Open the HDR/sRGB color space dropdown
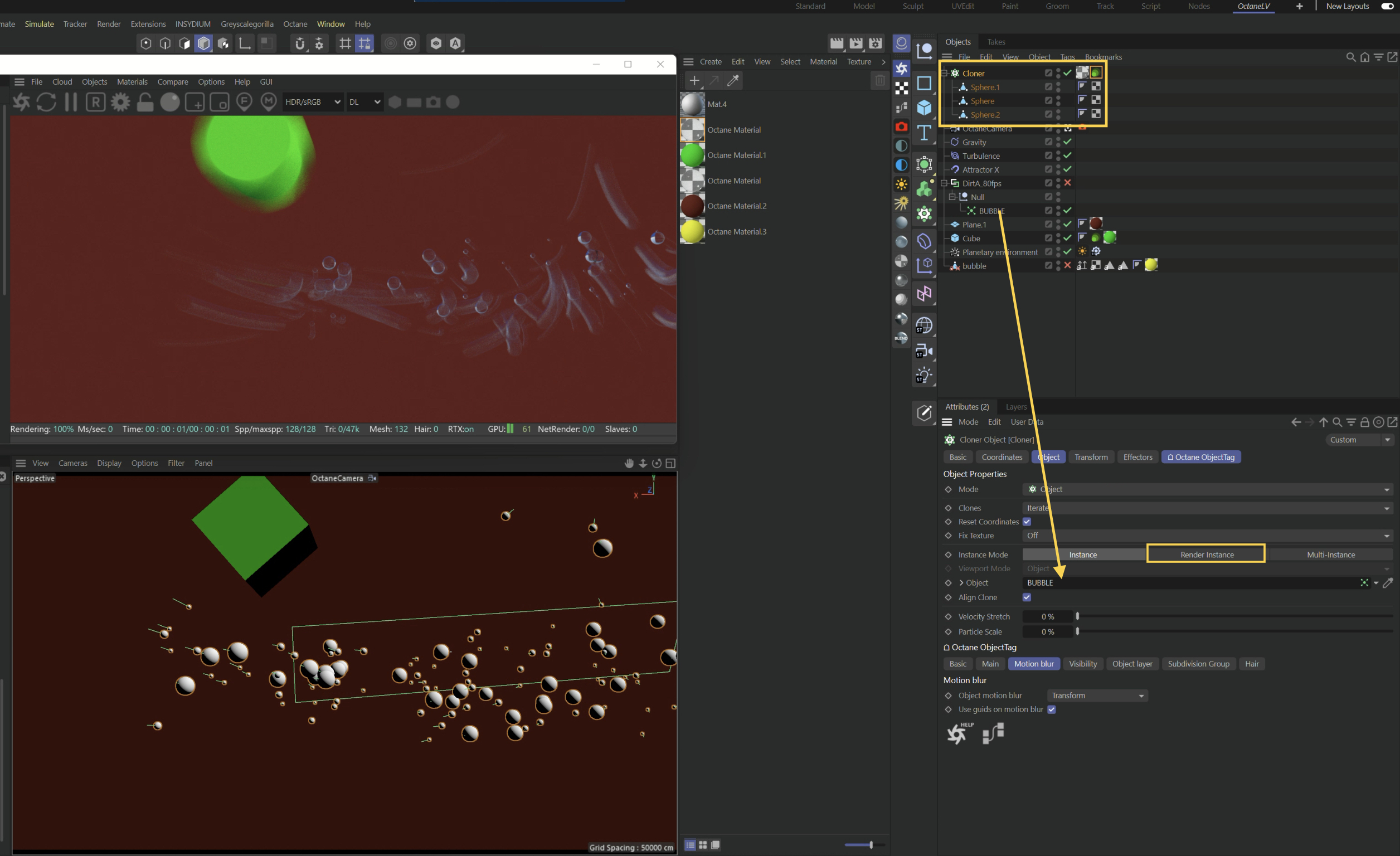The height and width of the screenshot is (856, 1400). (x=313, y=102)
